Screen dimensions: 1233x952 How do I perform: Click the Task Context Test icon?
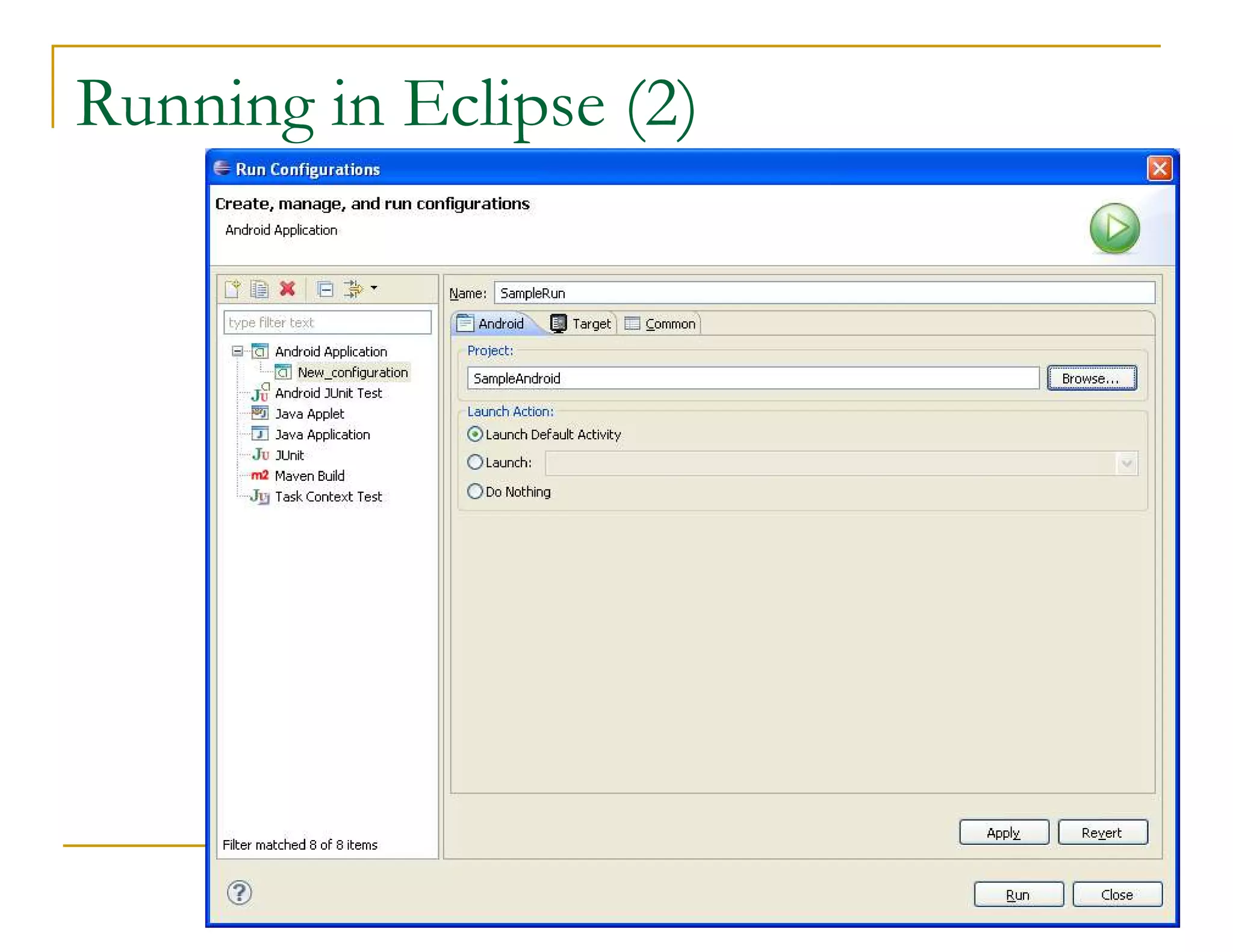coord(260,496)
